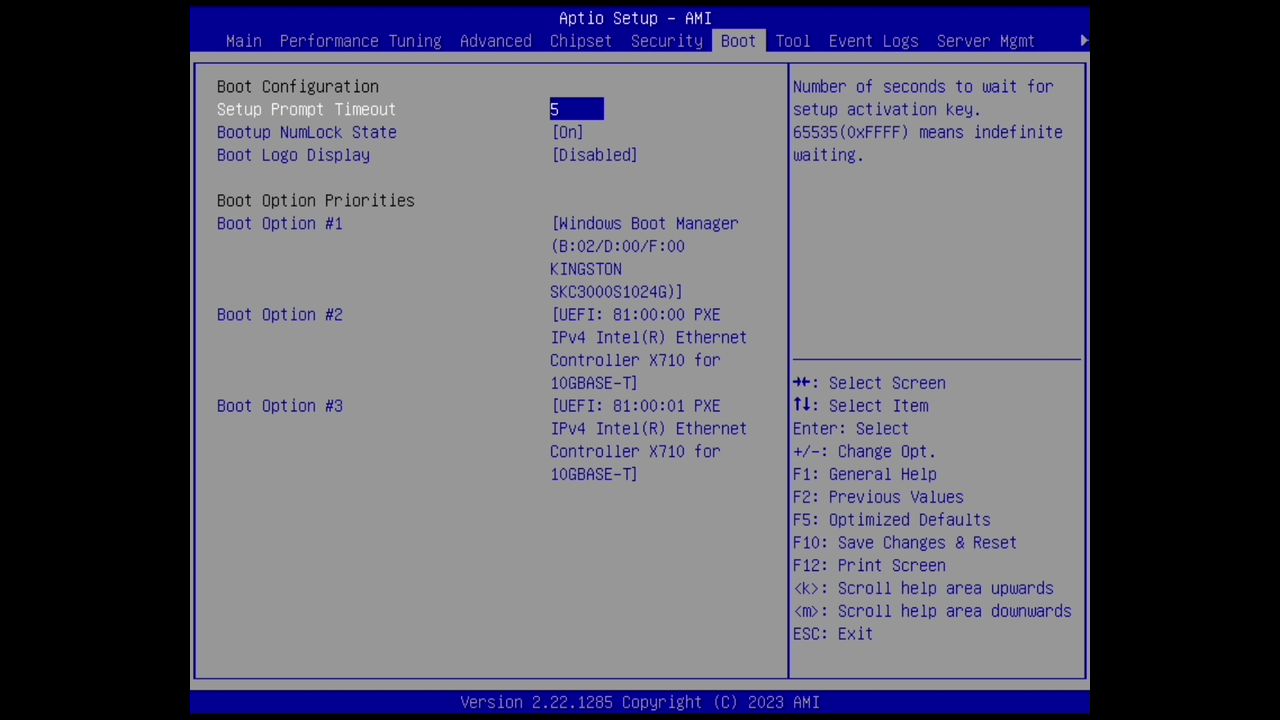This screenshot has height=720, width=1280.
Task: Open the Security tab
Action: (x=666, y=41)
